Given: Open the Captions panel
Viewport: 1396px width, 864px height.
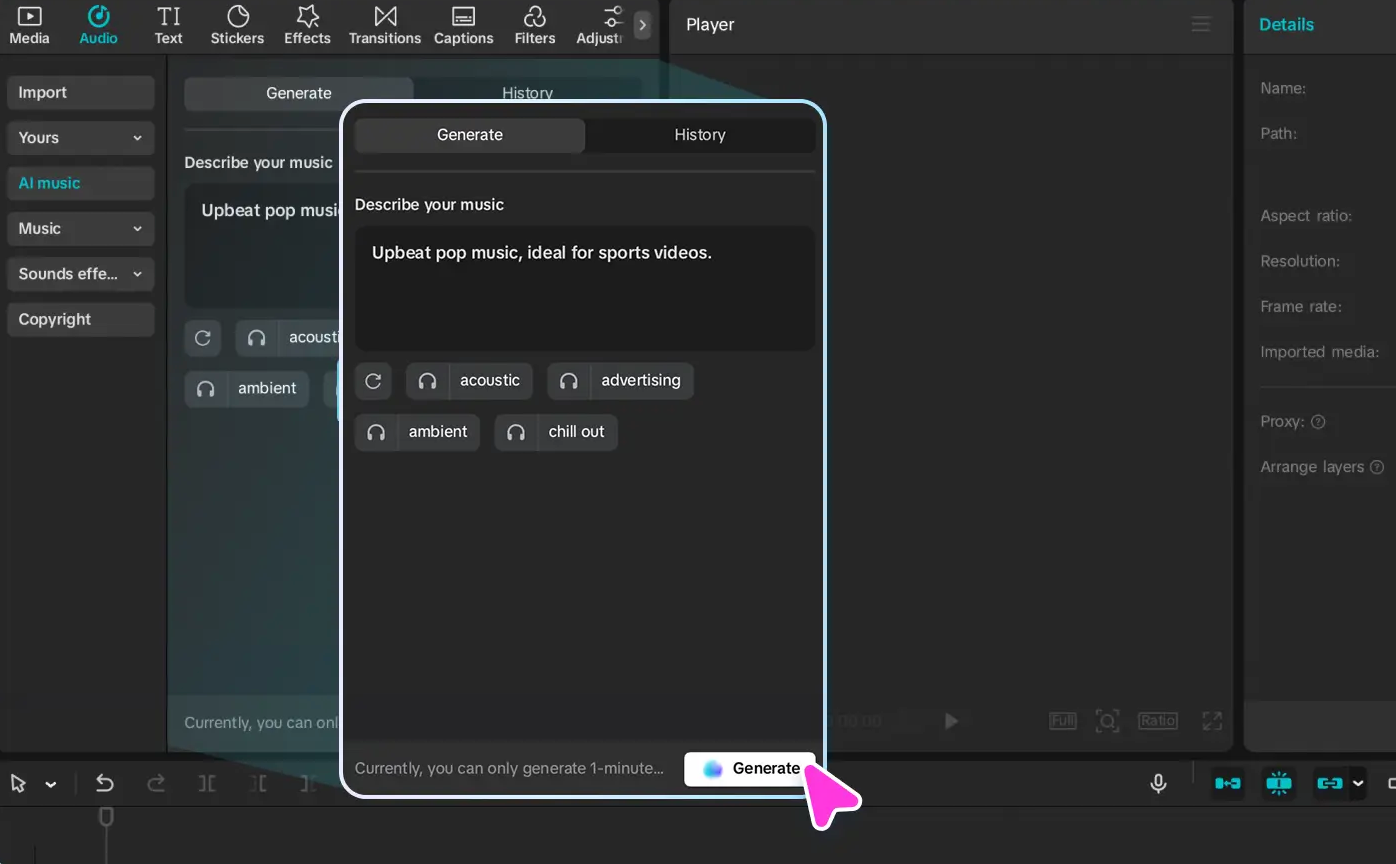Looking at the screenshot, I should (463, 25).
